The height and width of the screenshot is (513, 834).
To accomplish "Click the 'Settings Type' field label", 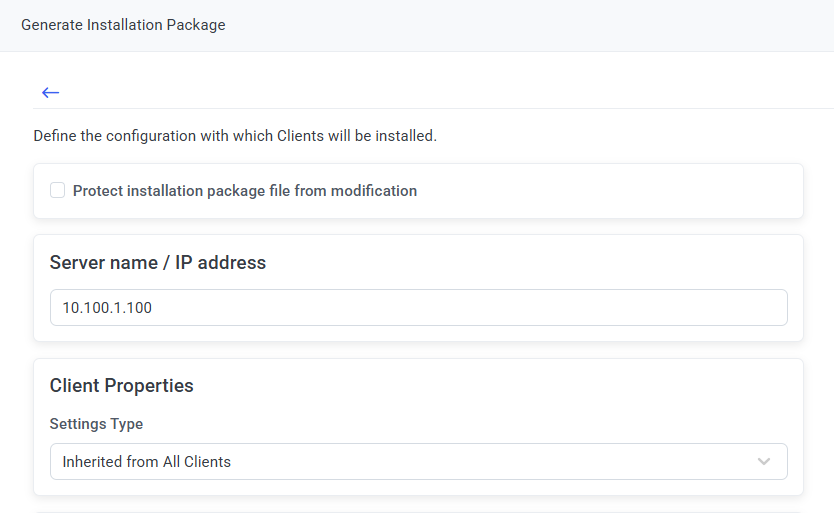I will (96, 424).
